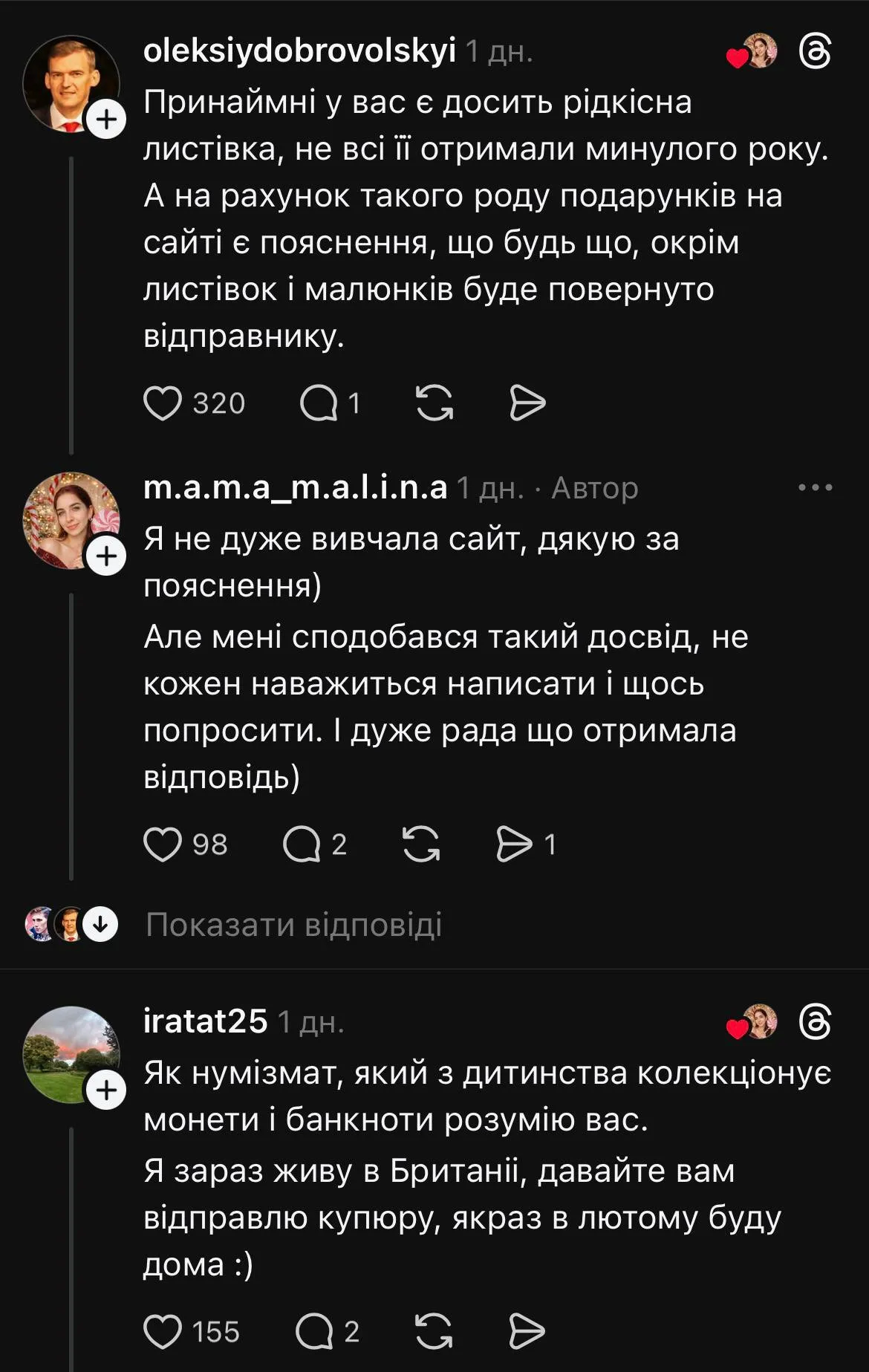Open oleksiydobrovolskyi profile avatar
This screenshot has height=1372, width=869.
pos(69,82)
